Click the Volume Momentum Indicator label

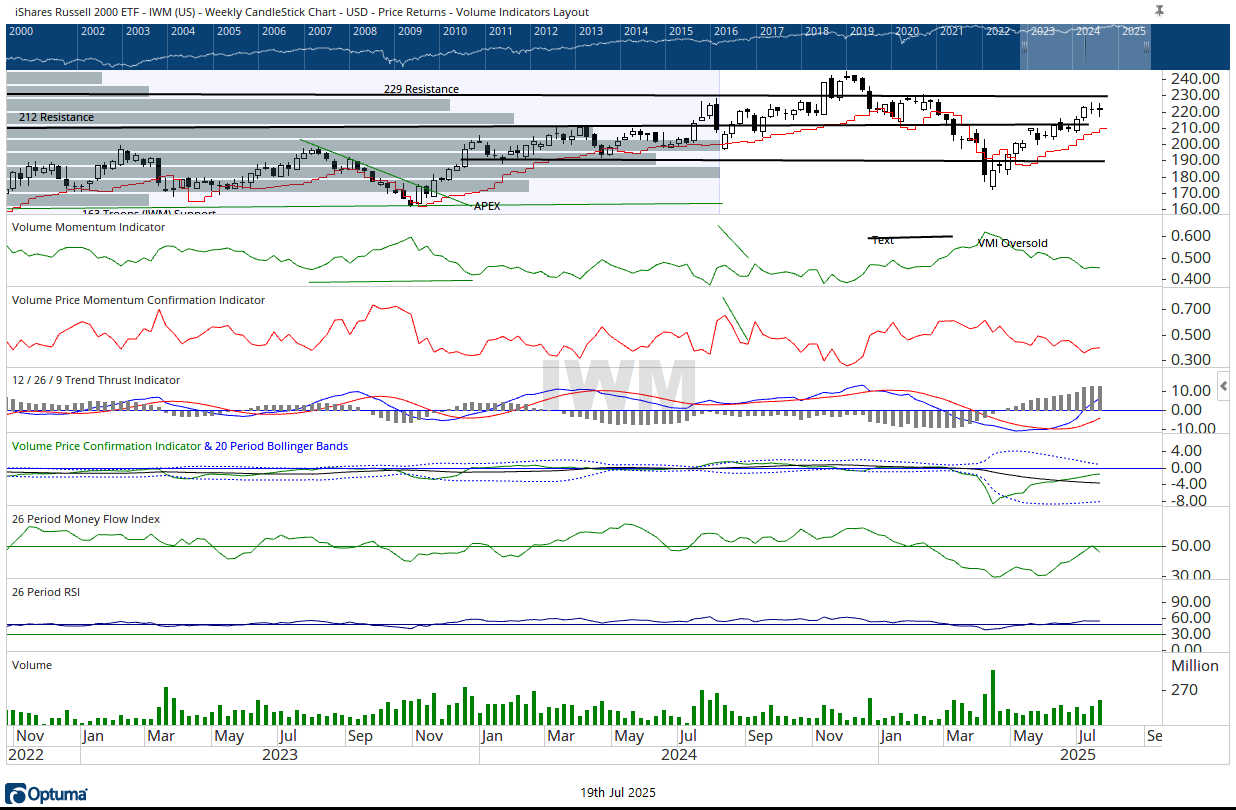click(87, 227)
